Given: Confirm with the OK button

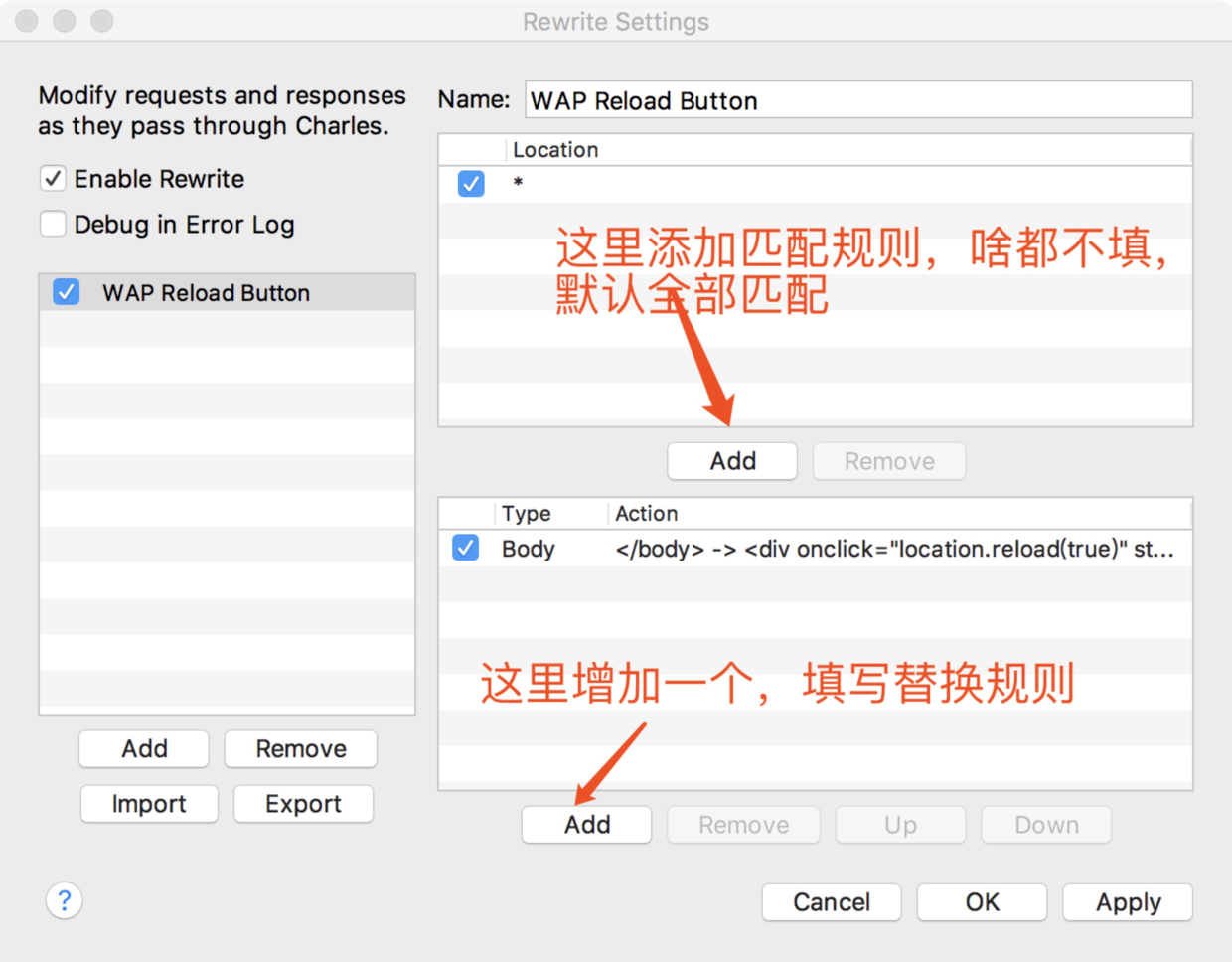Looking at the screenshot, I should pyautogui.click(x=982, y=902).
